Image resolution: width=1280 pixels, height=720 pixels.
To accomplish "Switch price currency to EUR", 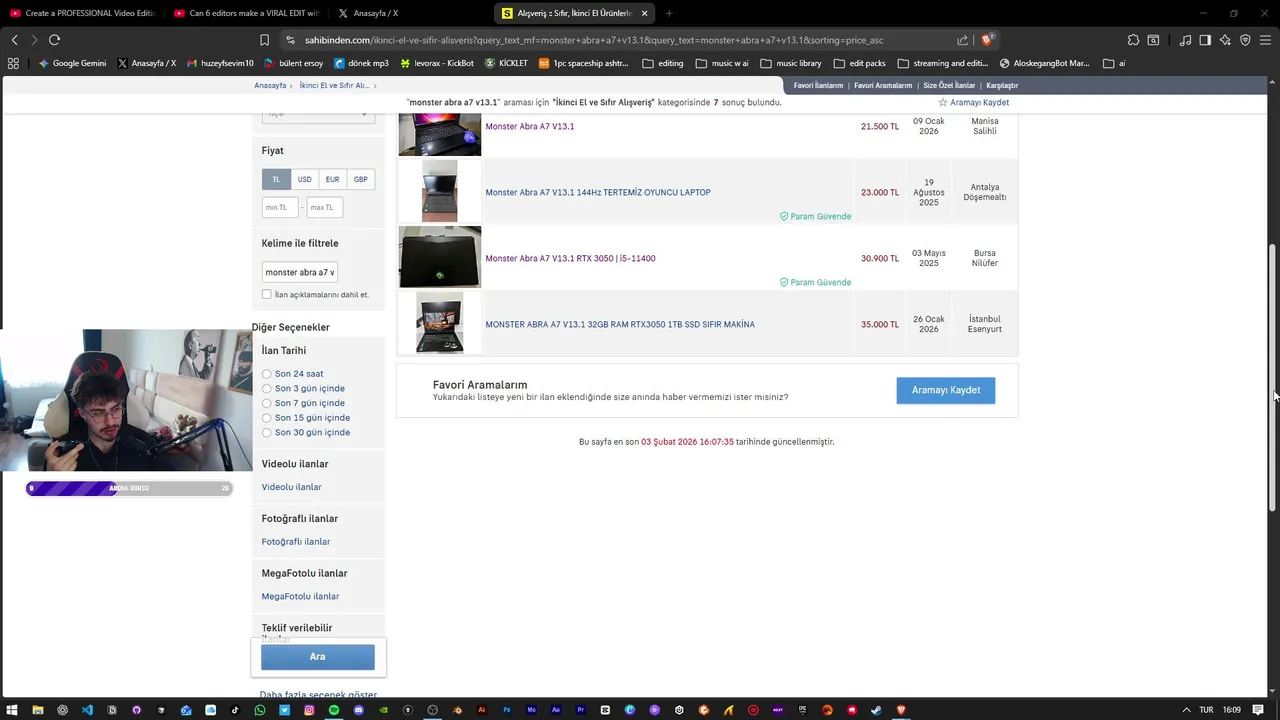I will [332, 179].
